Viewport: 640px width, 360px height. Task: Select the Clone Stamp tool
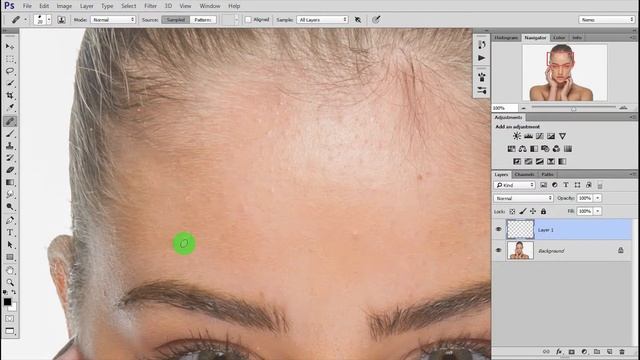pos(10,146)
